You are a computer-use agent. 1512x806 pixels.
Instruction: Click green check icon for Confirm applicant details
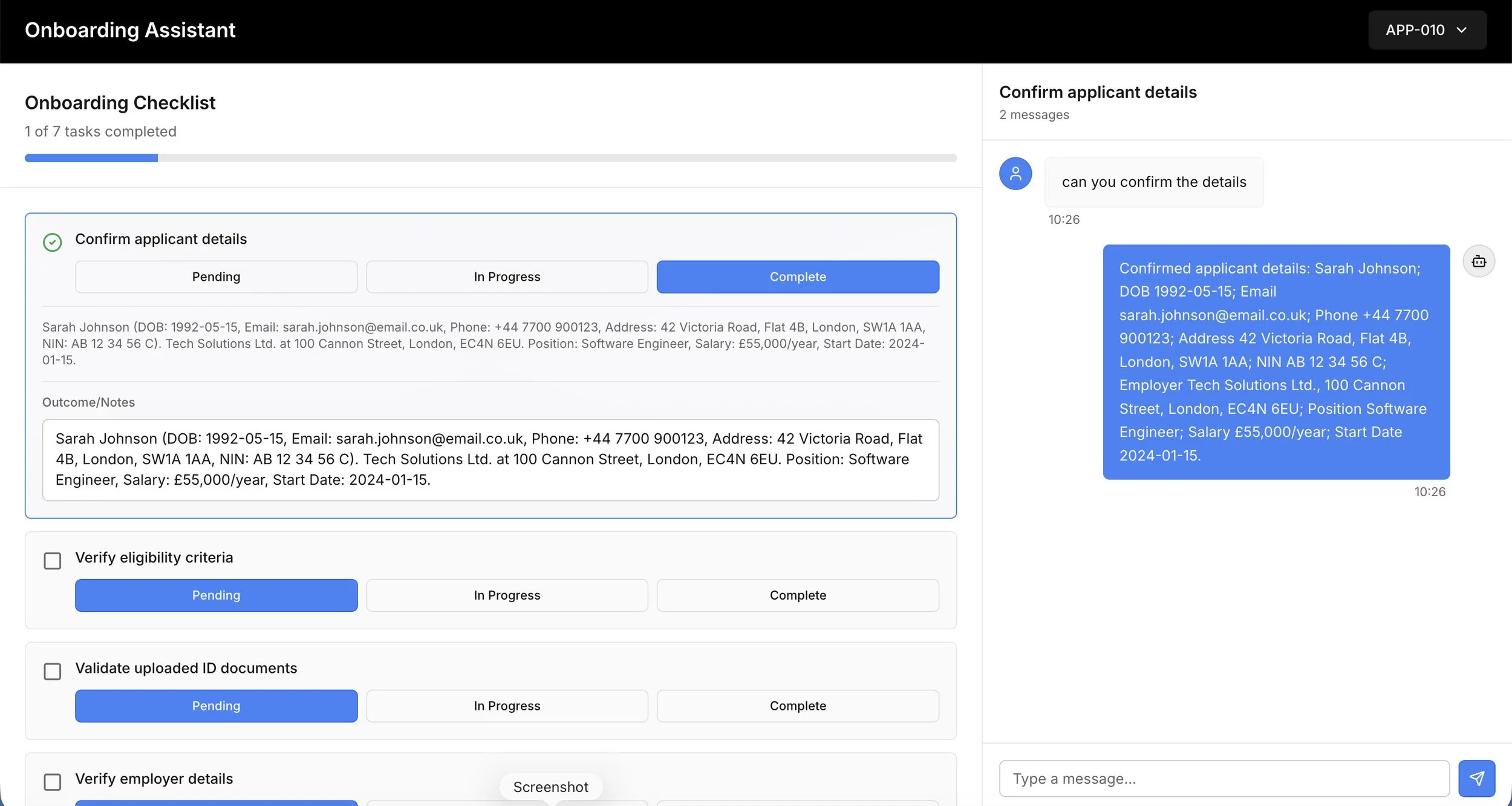(53, 243)
